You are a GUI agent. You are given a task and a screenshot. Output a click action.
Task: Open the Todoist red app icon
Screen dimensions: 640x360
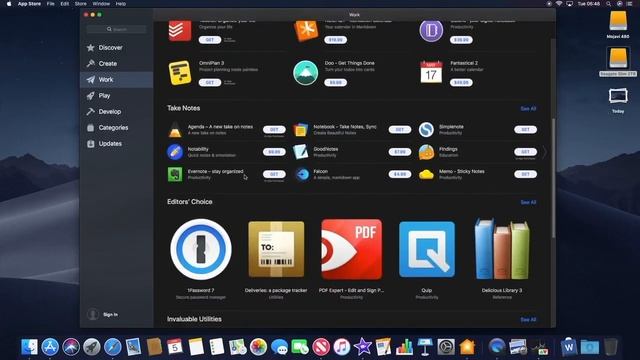click(x=180, y=31)
